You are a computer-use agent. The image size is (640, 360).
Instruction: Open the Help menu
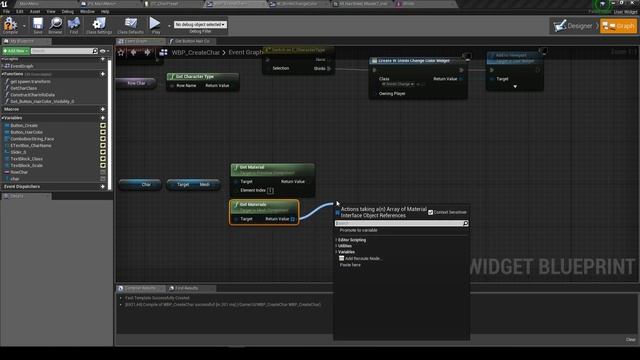[x=105, y=11]
